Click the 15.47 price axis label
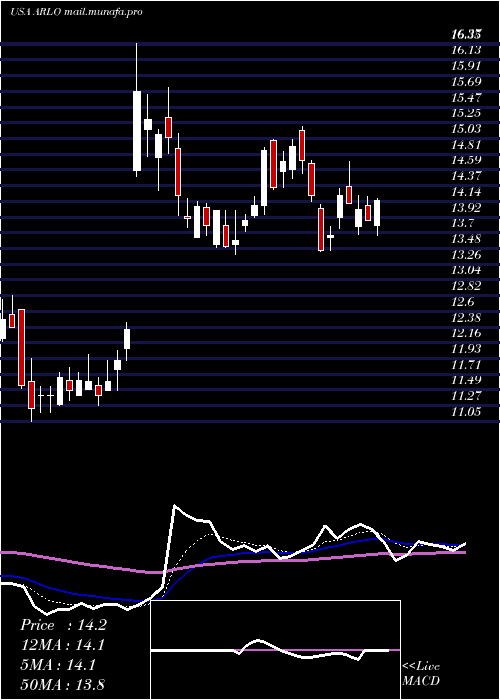The image size is (500, 700). pos(467,97)
